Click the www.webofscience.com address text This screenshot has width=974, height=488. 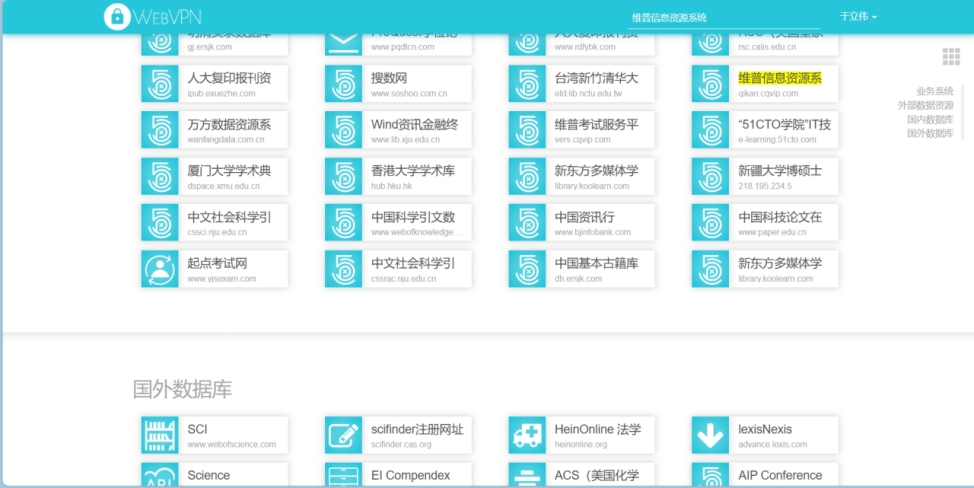click(232, 445)
